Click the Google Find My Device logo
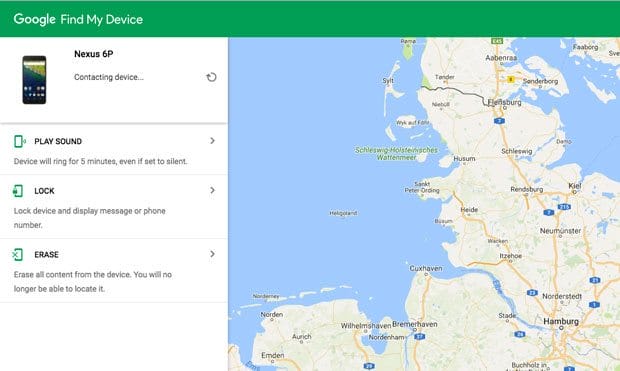Viewport: 620px width, 371px height. click(x=78, y=19)
